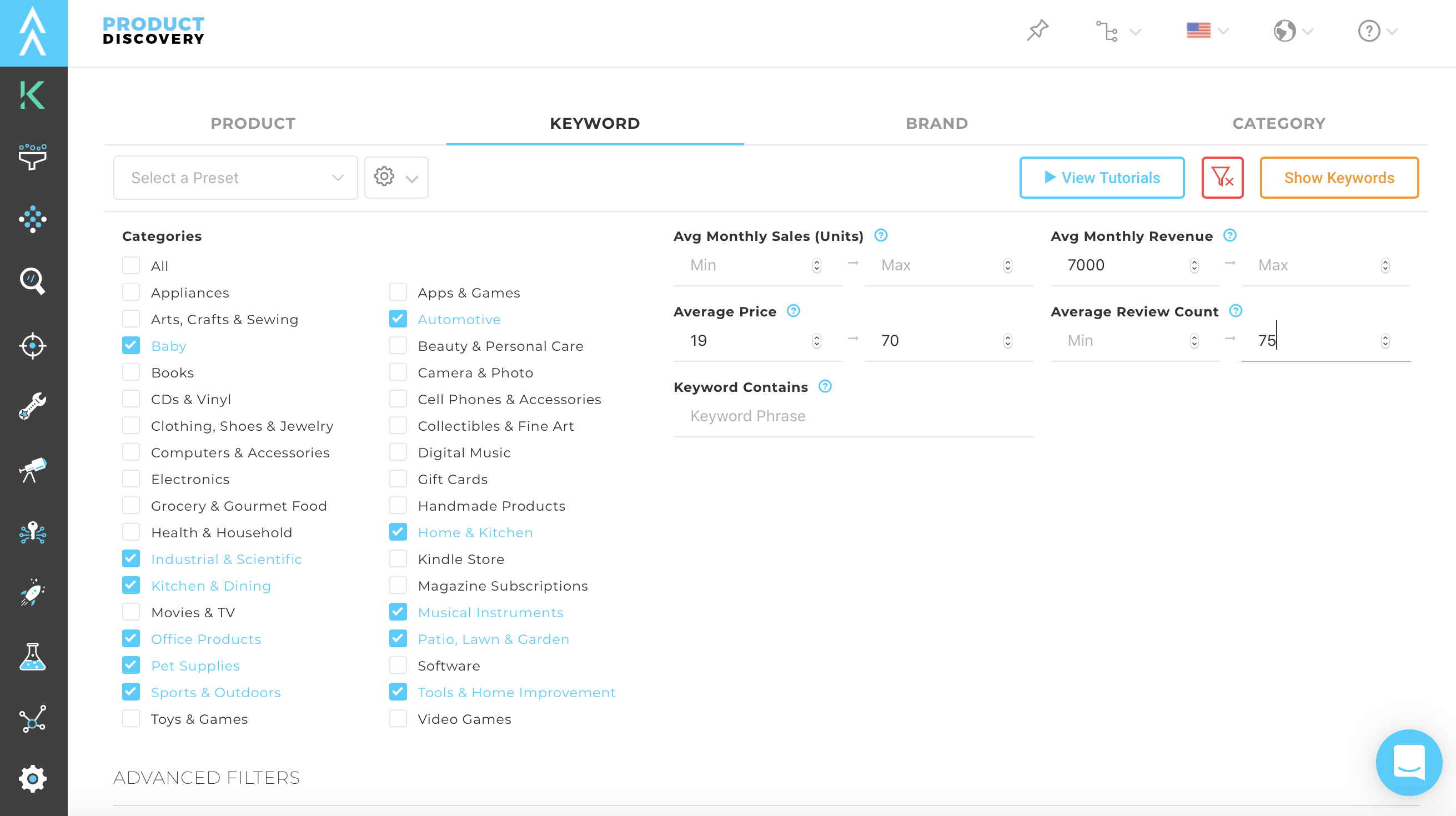Screen dimensions: 1456x816
Task: Click the Viral Launch logo icon
Action: coord(33,32)
